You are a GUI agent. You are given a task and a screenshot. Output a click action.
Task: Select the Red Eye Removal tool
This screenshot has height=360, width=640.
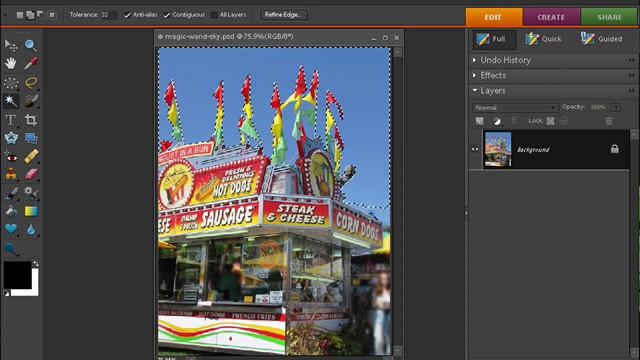pos(11,157)
